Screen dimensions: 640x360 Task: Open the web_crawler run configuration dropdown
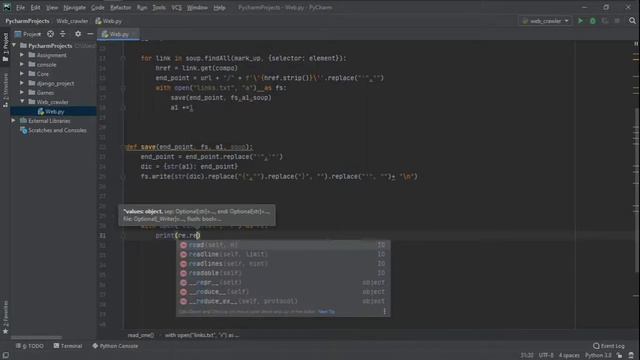(545, 21)
